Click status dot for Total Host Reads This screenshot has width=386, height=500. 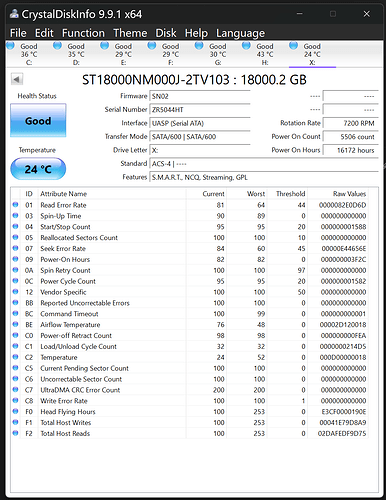point(15,433)
